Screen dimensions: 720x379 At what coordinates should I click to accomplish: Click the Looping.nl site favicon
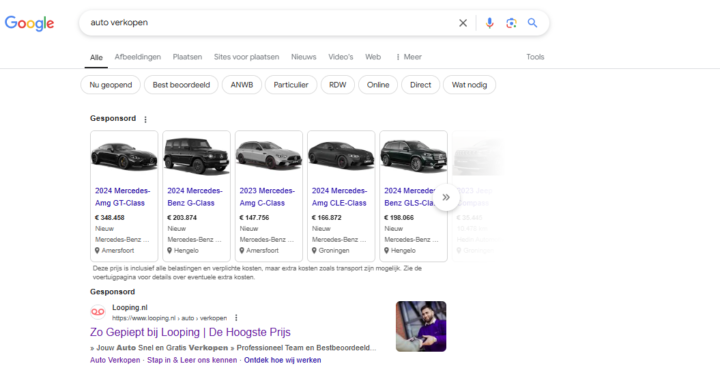pos(98,312)
